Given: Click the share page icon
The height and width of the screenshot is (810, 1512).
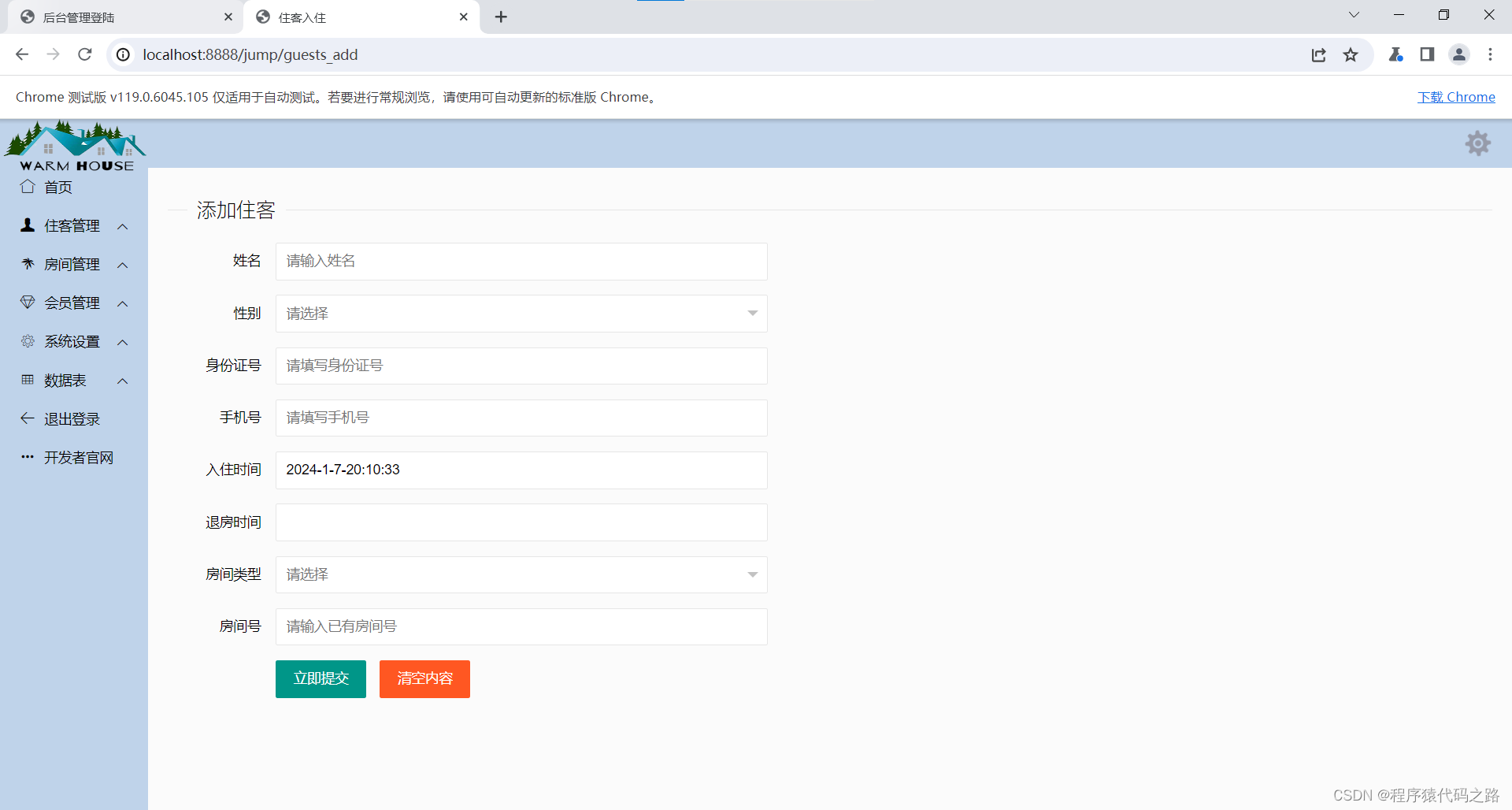Looking at the screenshot, I should (1319, 54).
